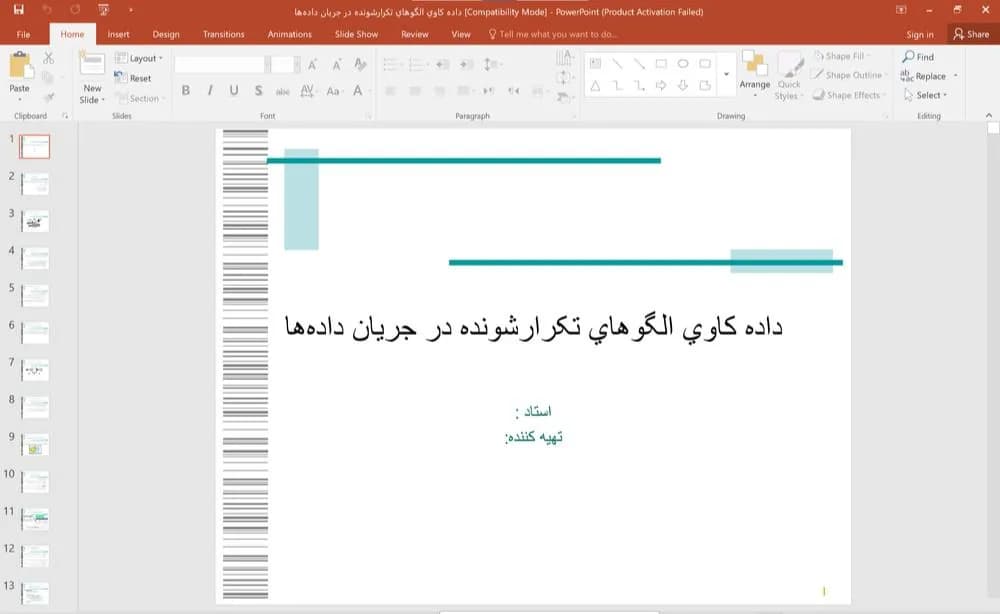This screenshot has height=614, width=1000.
Task: Toggle Strikethrough formatting
Action: (283, 91)
